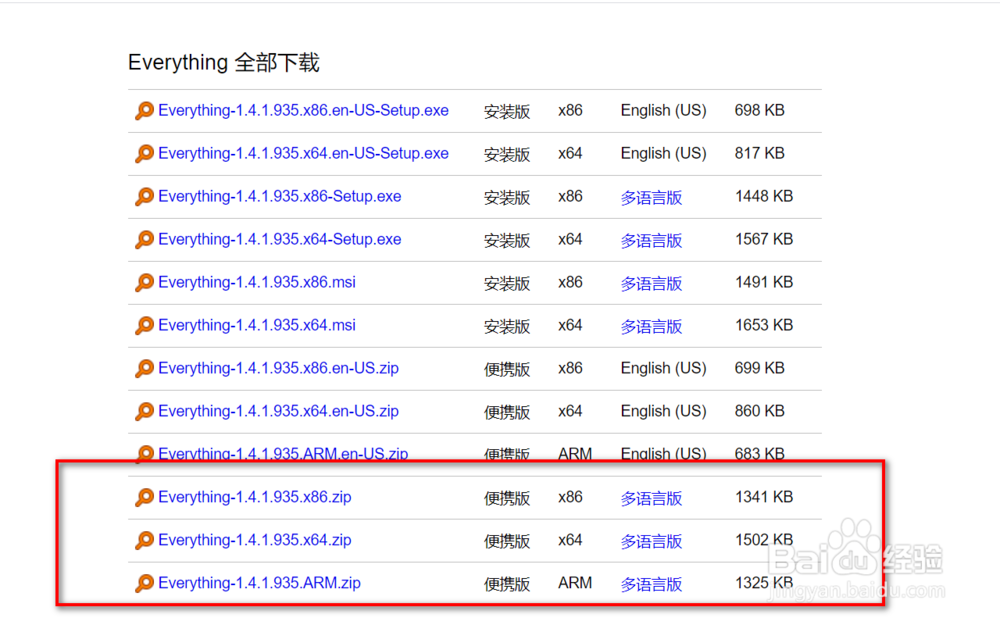The width and height of the screenshot is (1000, 625).
Task: Open 多语言版 link in x64.msi row
Action: (x=651, y=327)
